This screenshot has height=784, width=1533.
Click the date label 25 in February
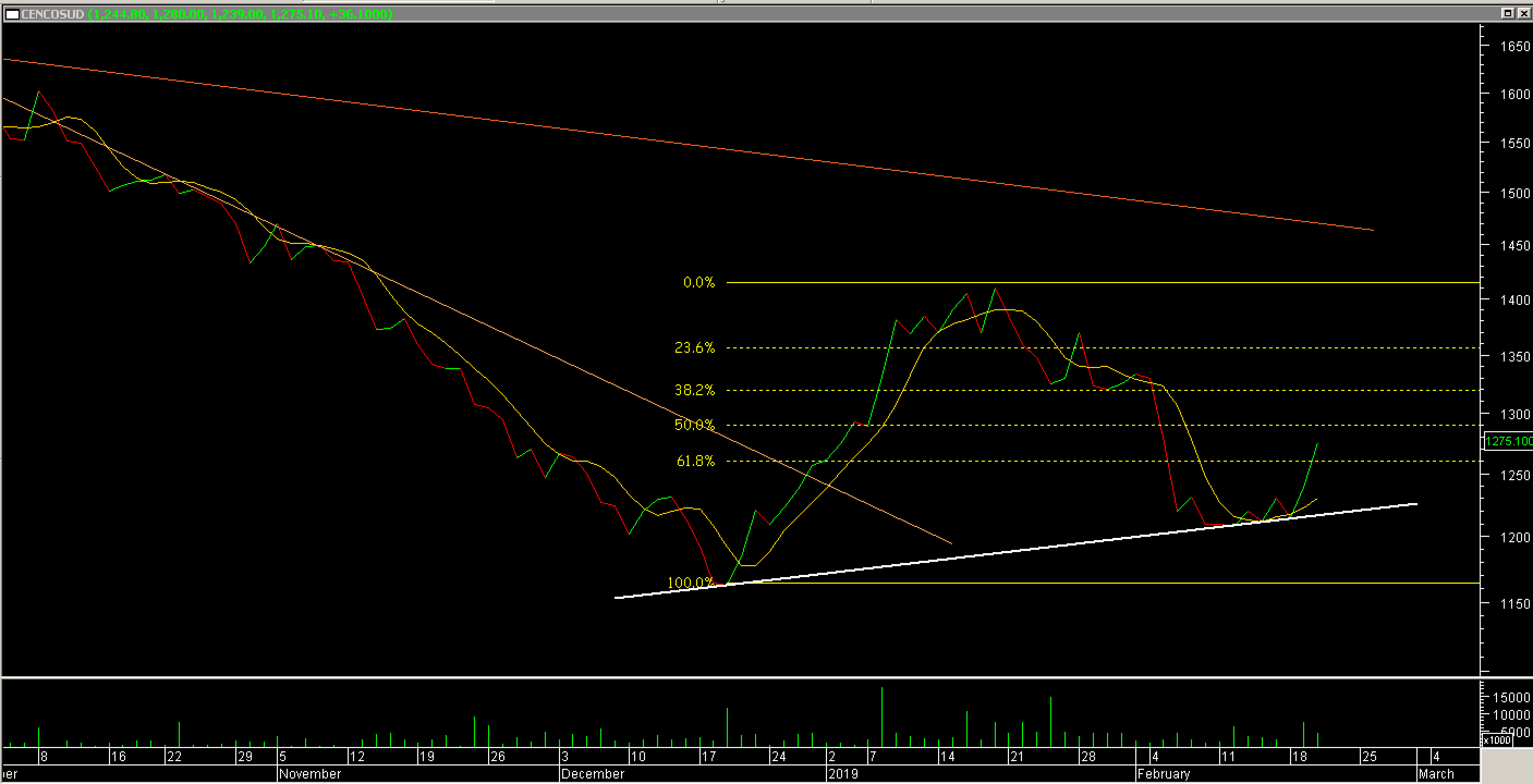(x=1370, y=757)
